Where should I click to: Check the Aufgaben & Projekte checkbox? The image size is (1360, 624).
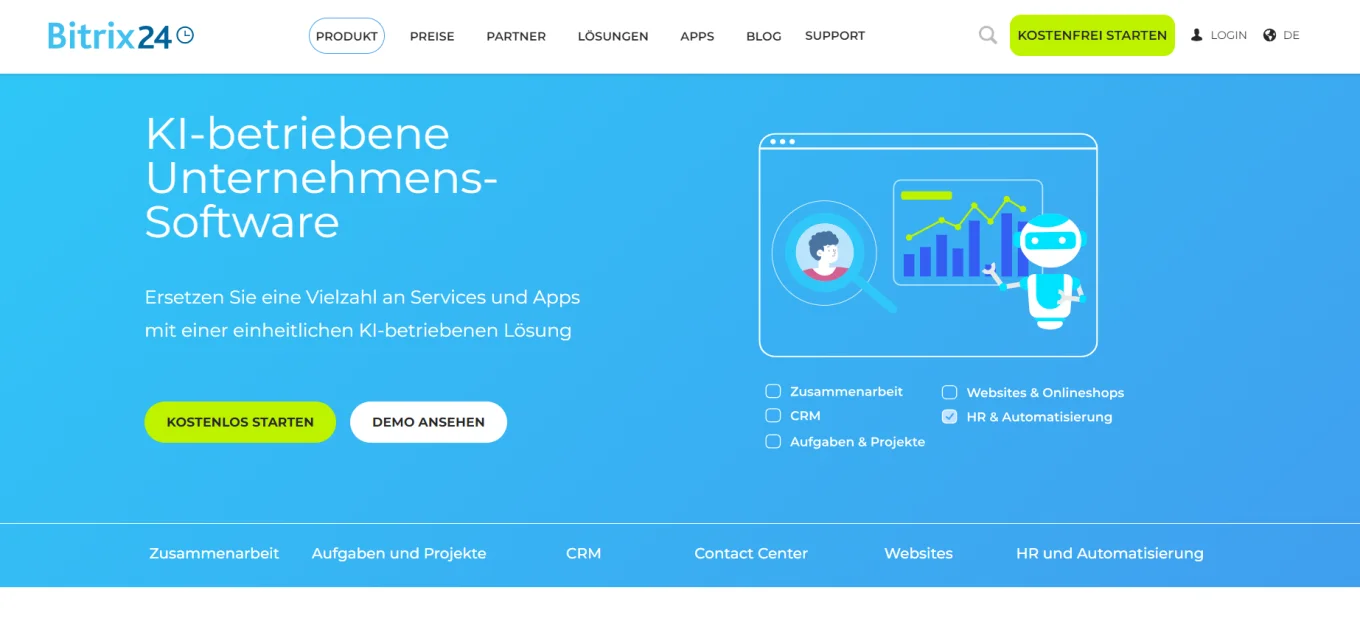pos(773,441)
